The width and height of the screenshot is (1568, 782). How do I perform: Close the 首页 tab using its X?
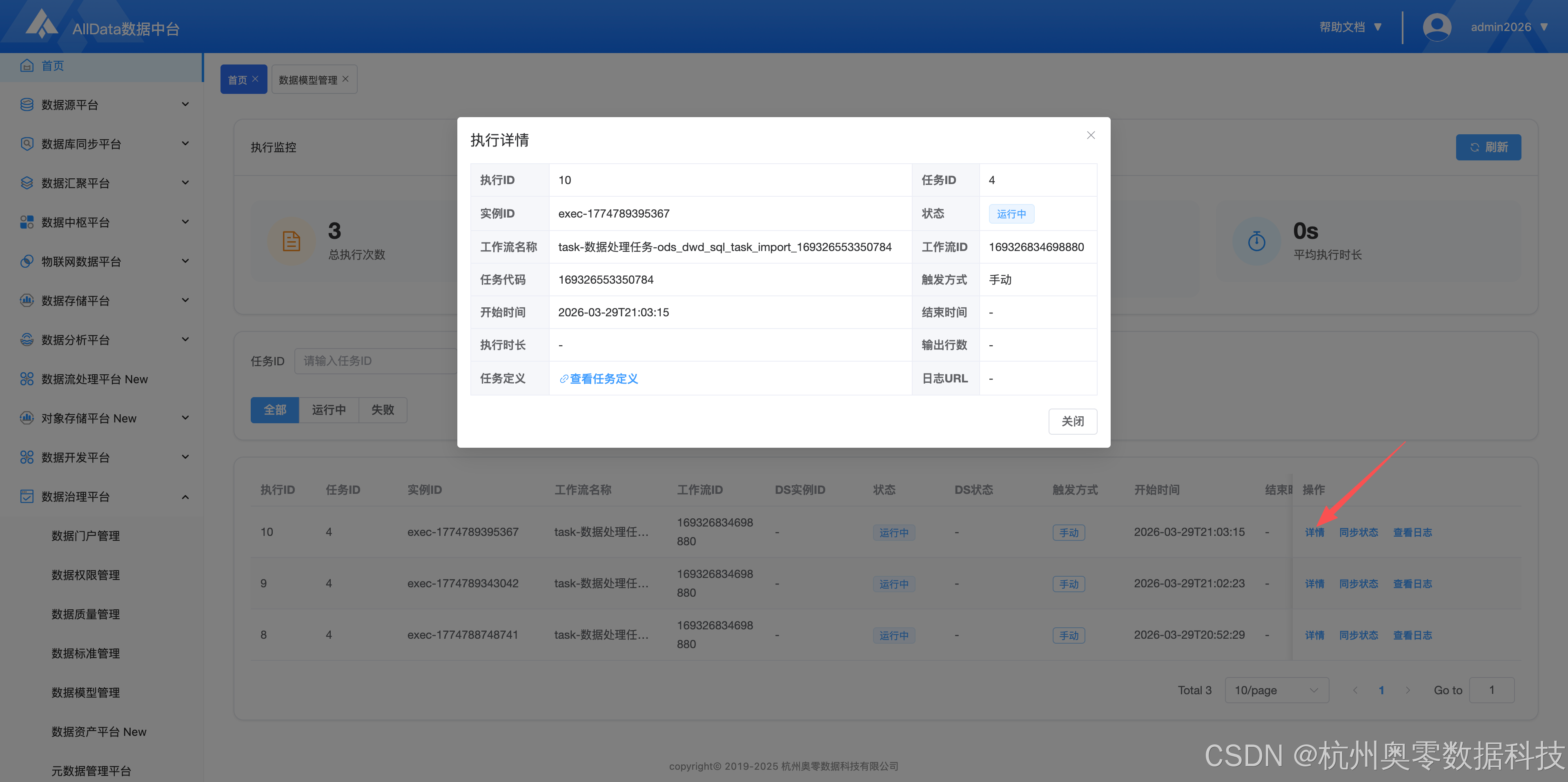pos(255,79)
